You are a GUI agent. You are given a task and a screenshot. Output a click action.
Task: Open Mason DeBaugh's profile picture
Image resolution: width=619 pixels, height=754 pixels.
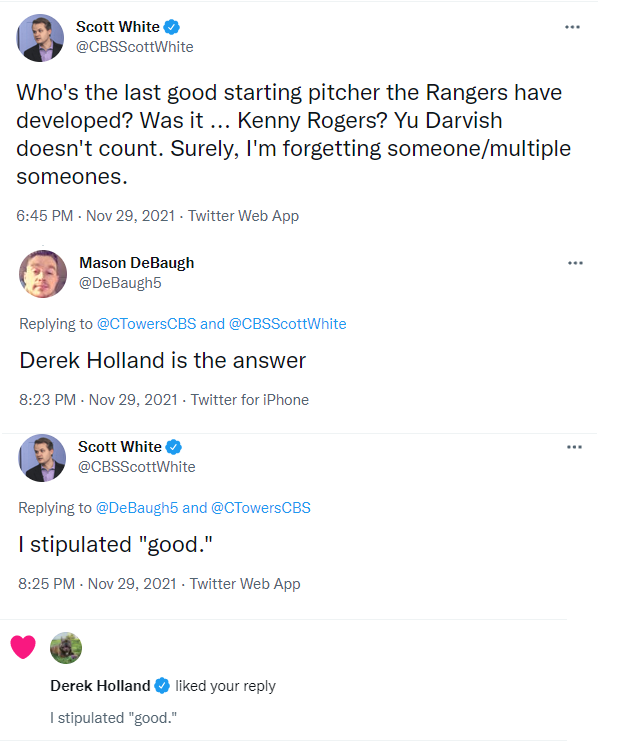click(43, 274)
